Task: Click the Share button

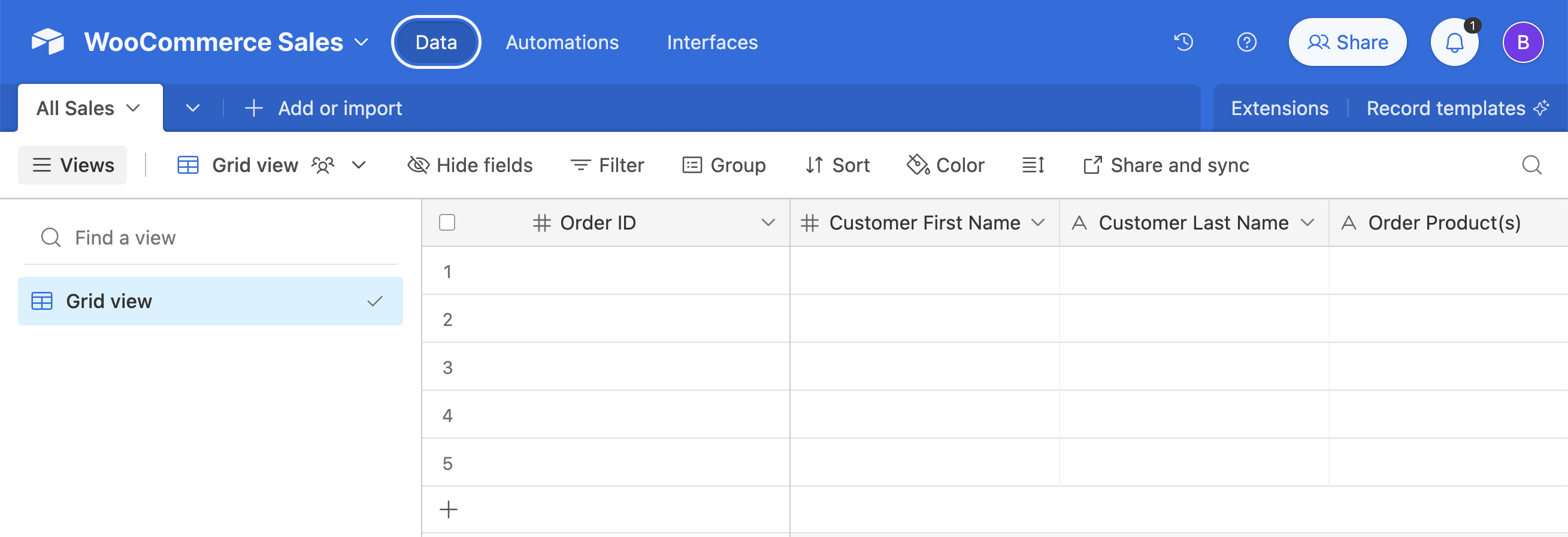Action: point(1347,42)
